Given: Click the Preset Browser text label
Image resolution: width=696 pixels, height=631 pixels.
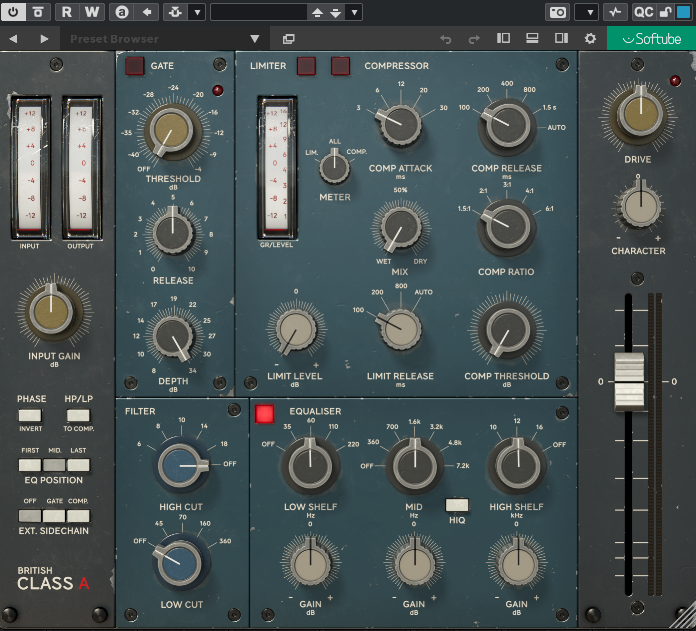Looking at the screenshot, I should 114,39.
